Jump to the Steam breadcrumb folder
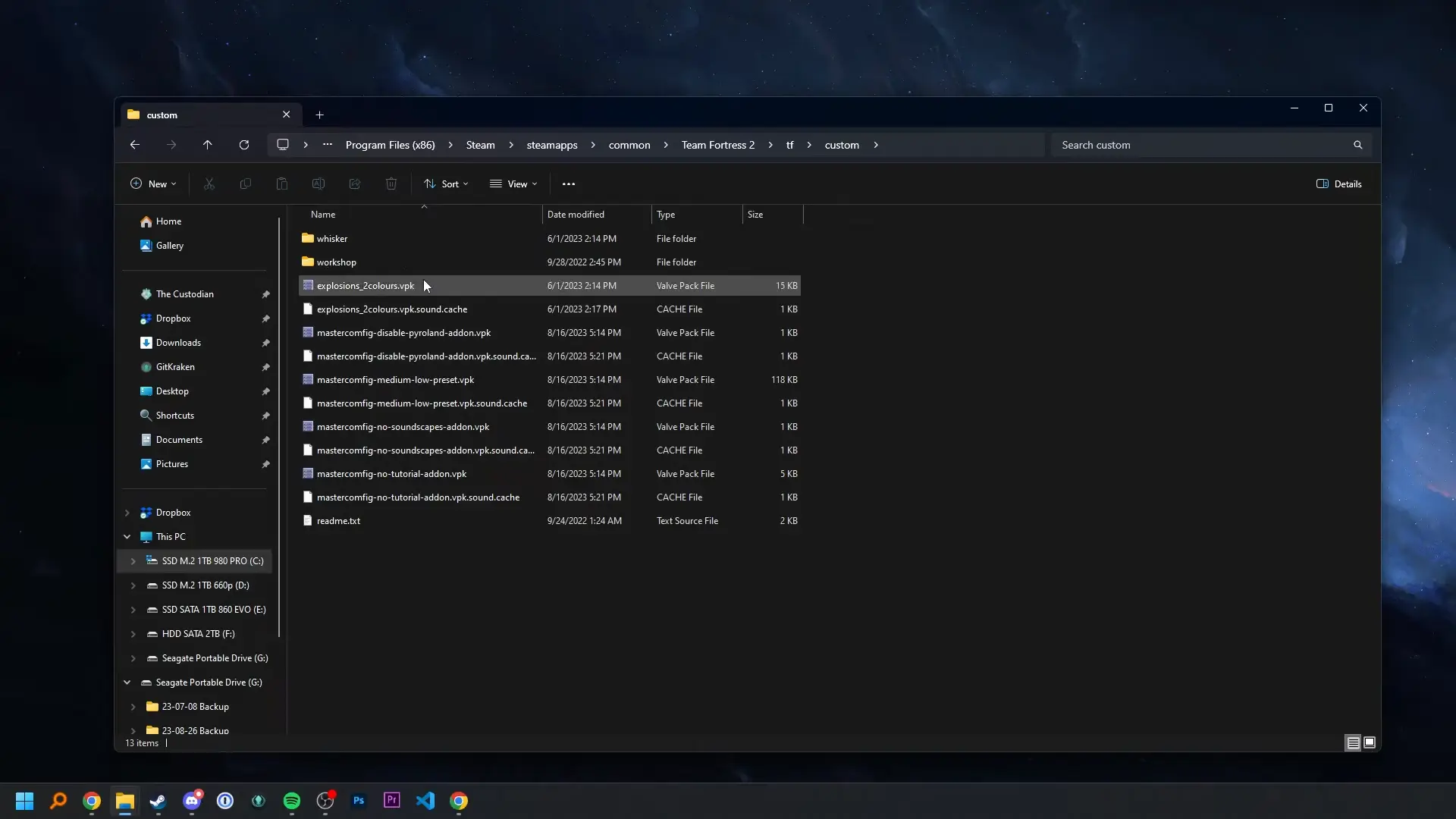Image resolution: width=1456 pixels, height=819 pixels. [x=480, y=145]
